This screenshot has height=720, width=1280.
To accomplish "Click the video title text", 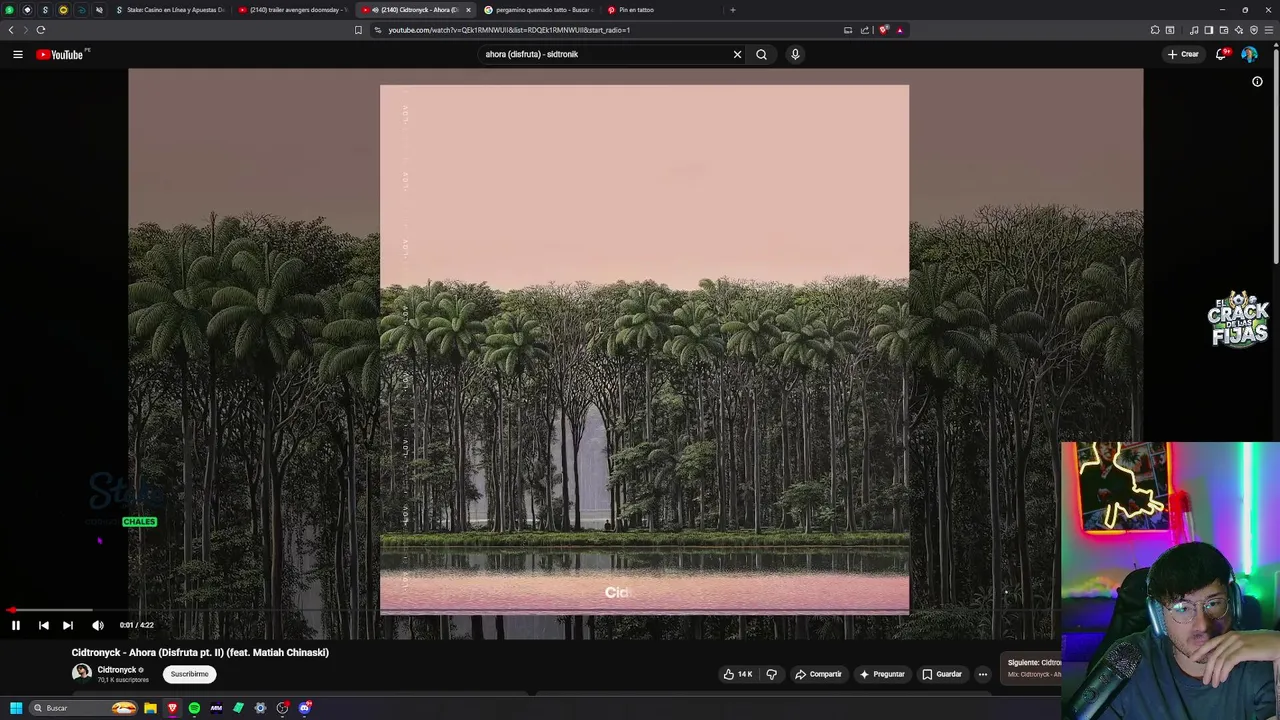I will coord(200,652).
